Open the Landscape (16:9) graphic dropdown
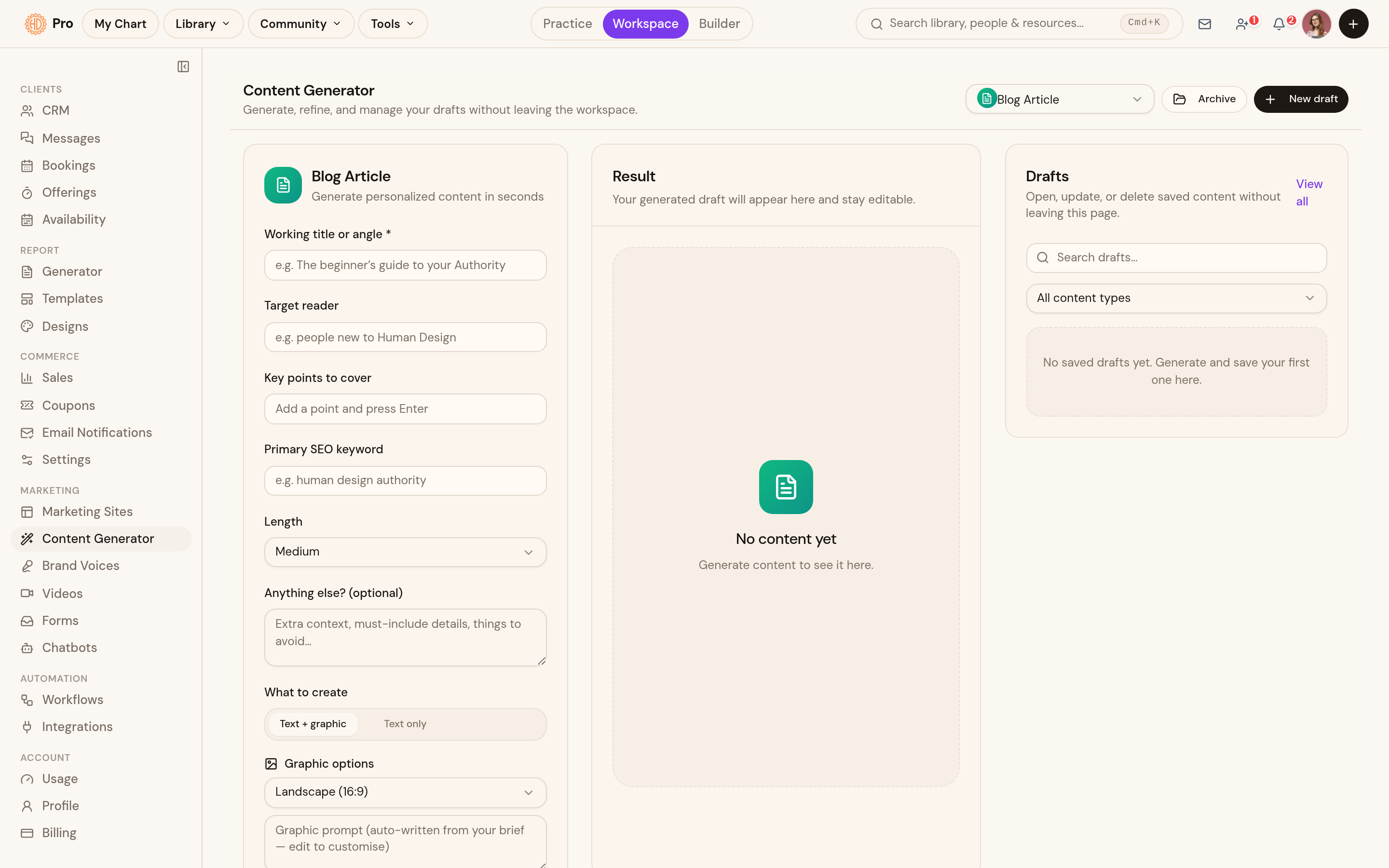Viewport: 1389px width, 868px height. (405, 792)
